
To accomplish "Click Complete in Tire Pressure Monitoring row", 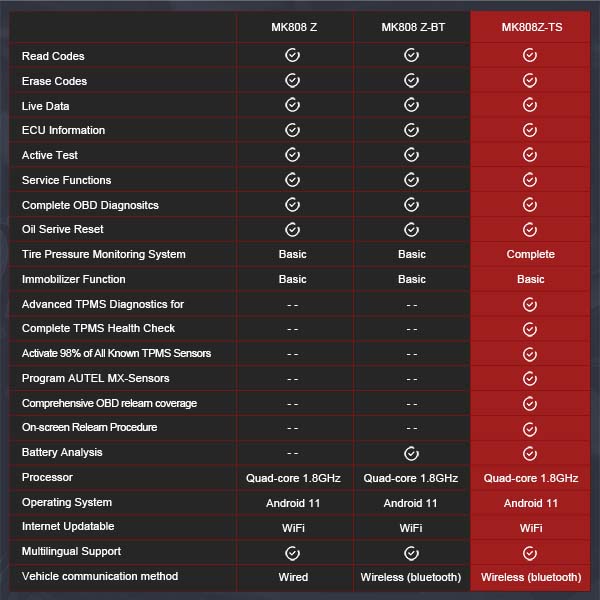I will click(530, 254).
